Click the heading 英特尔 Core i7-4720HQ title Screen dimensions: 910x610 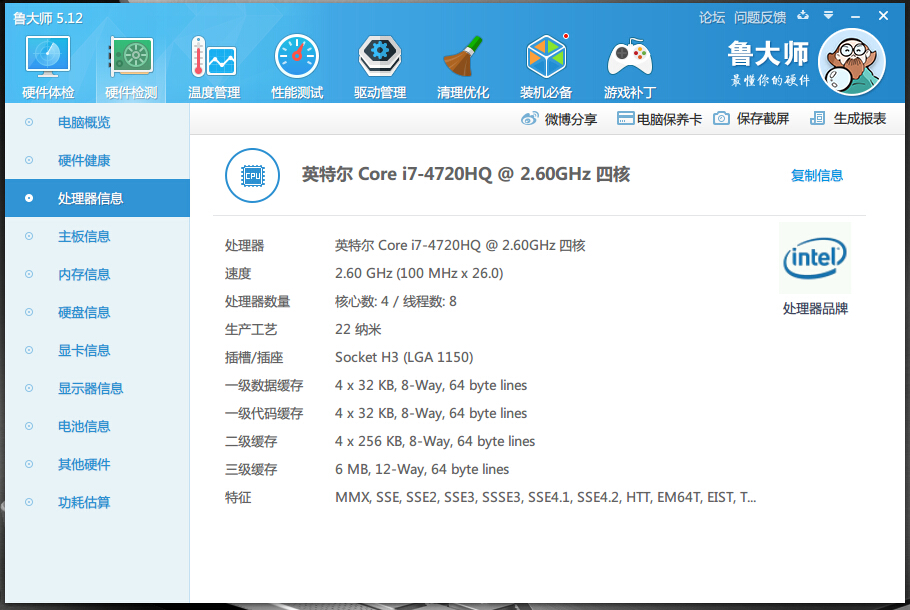[465, 174]
